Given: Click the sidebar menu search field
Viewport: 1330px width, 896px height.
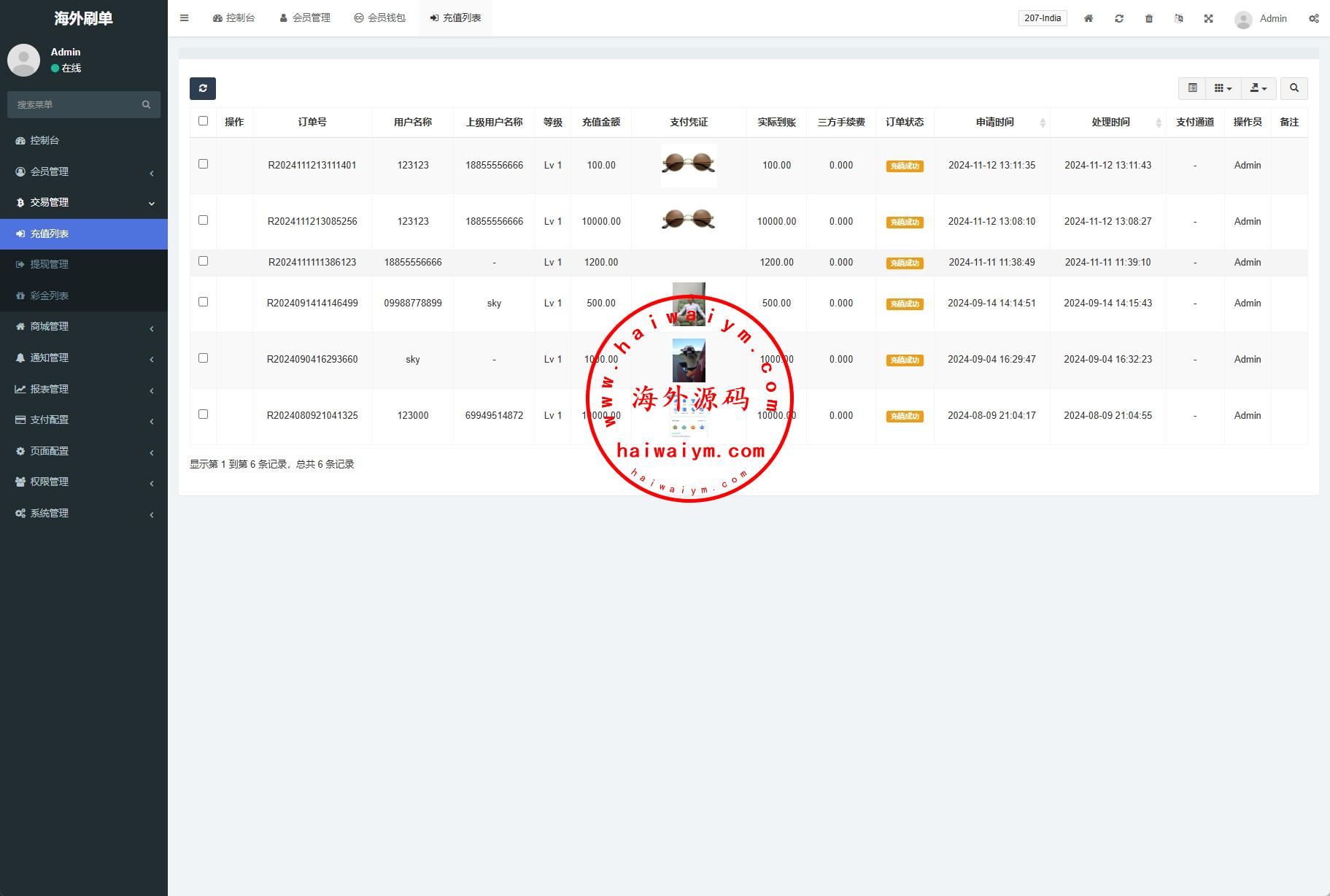Looking at the screenshot, I should 77,104.
